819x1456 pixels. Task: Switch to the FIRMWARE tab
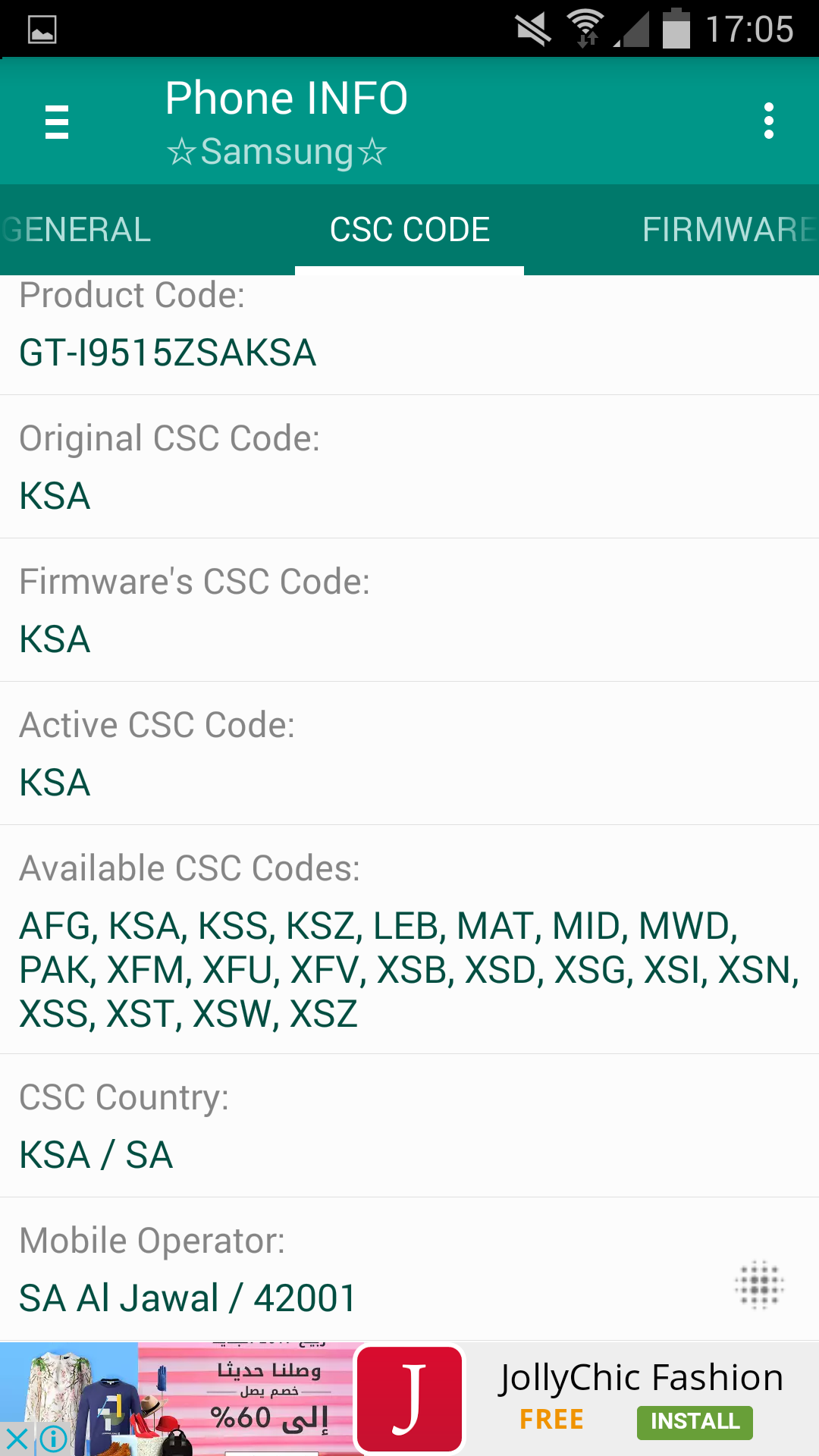click(x=730, y=230)
